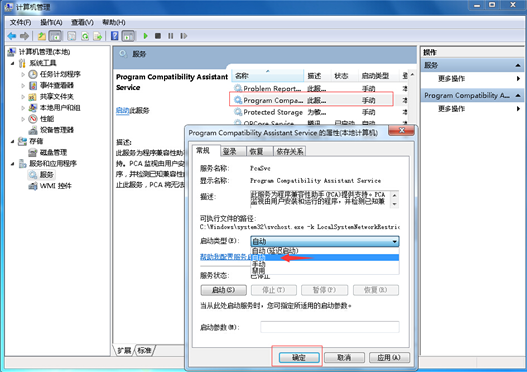Open the 操作(A) menu
Viewport: 527px width, 372px height.
pyautogui.click(x=51, y=23)
